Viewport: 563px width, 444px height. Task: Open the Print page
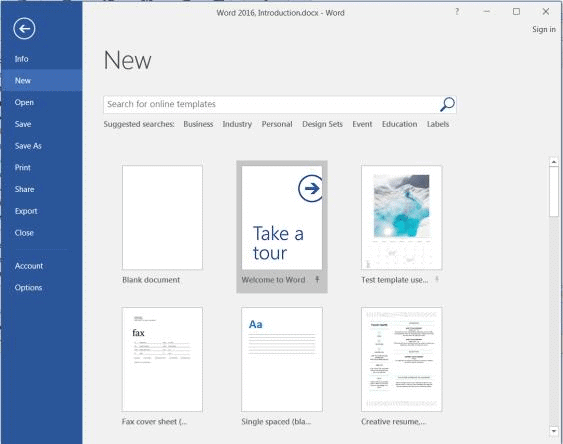point(42,168)
